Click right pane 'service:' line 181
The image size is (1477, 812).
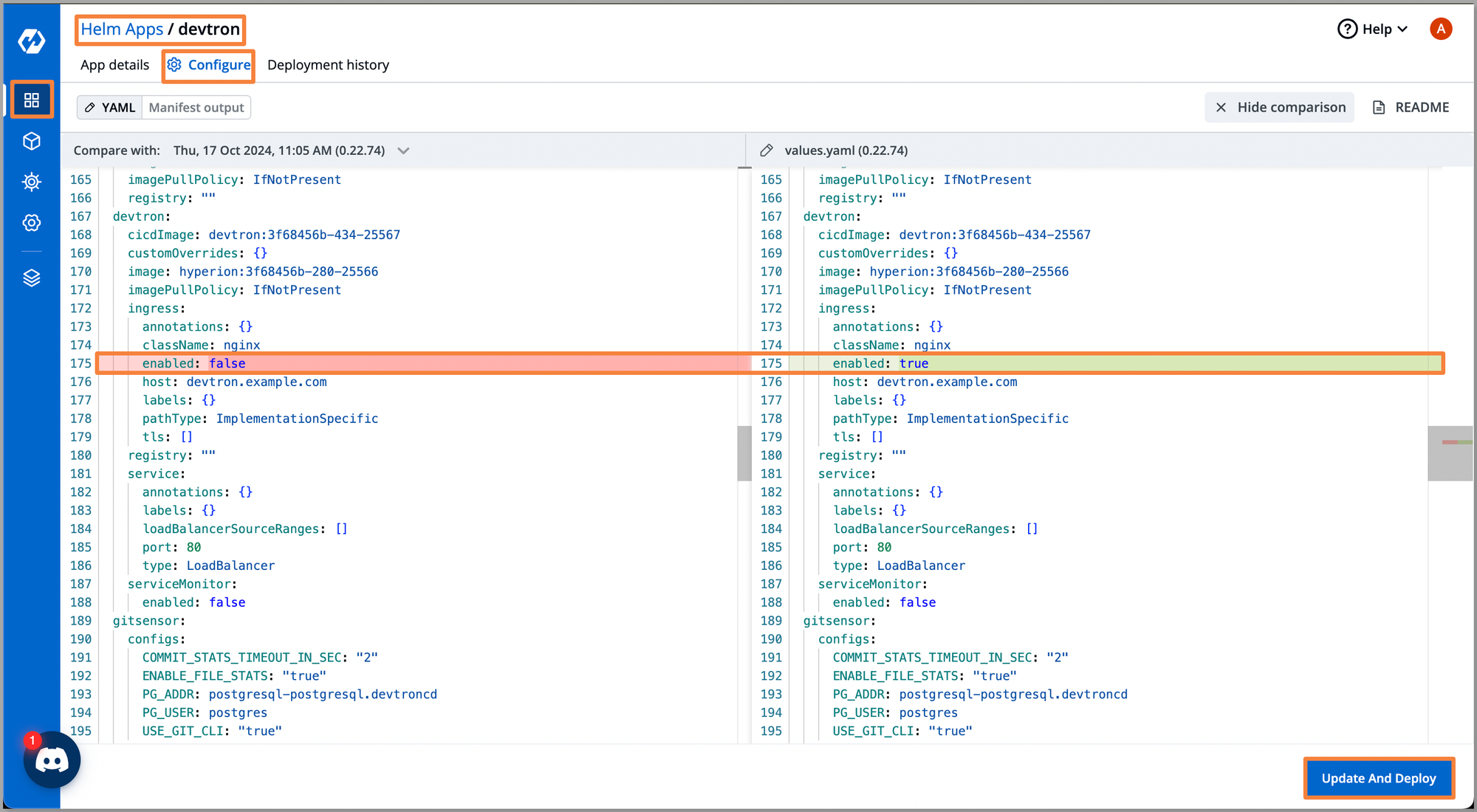click(847, 474)
